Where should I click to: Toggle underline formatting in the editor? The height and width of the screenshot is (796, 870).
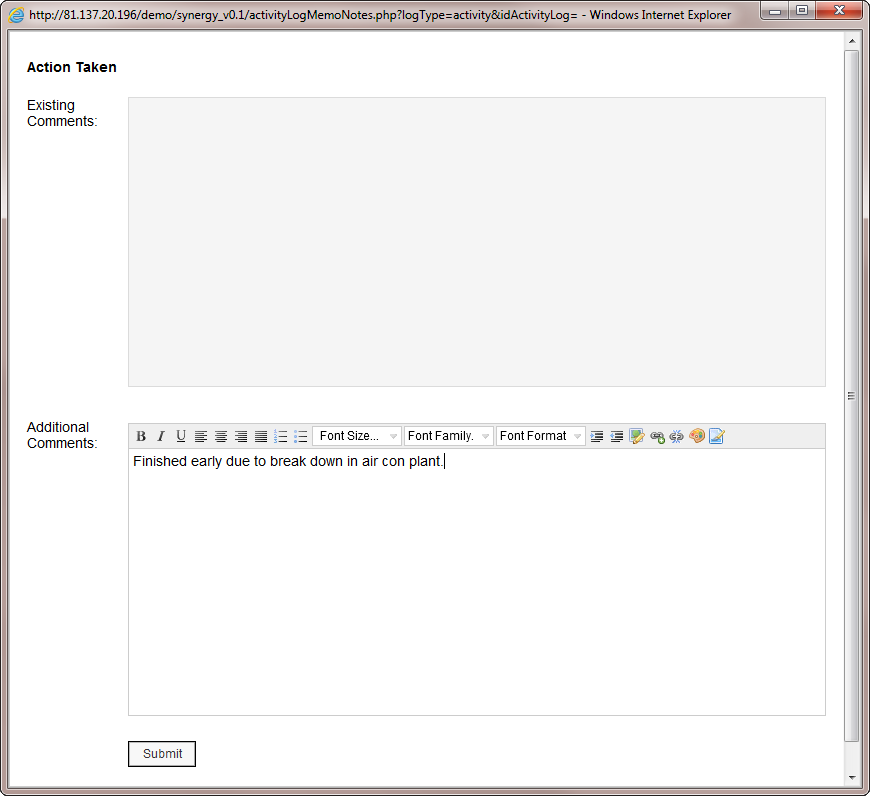point(181,436)
